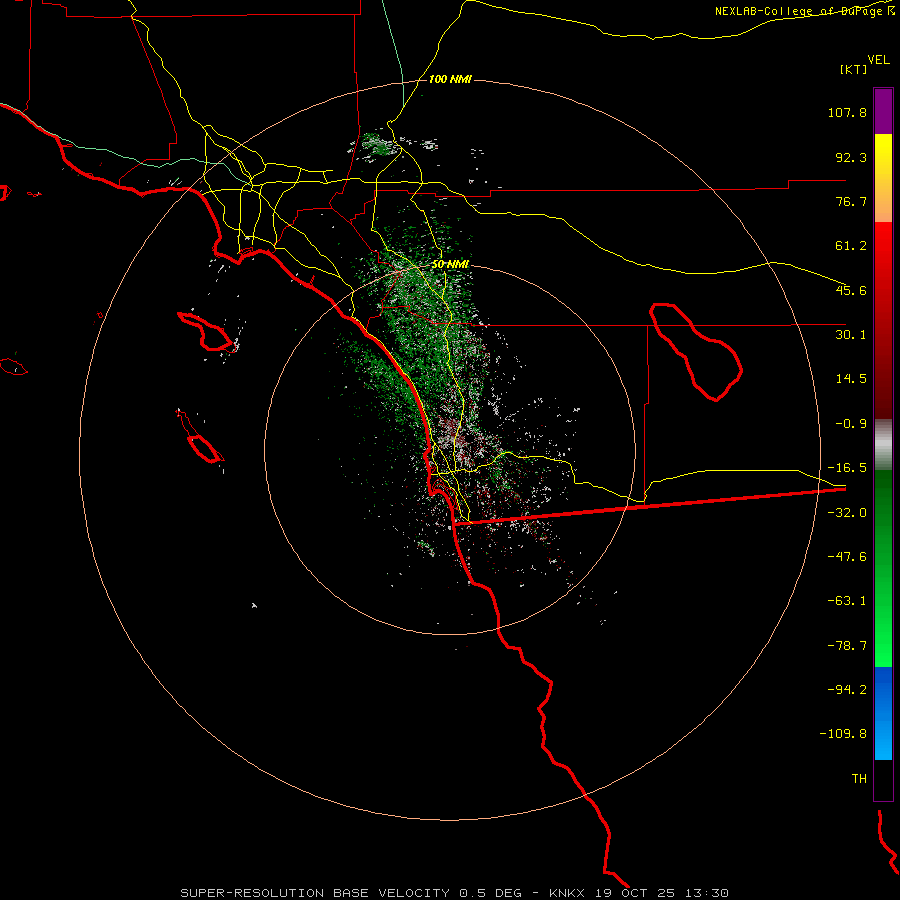
Task: Select the 30.1 scale value
Action: [x=851, y=335]
